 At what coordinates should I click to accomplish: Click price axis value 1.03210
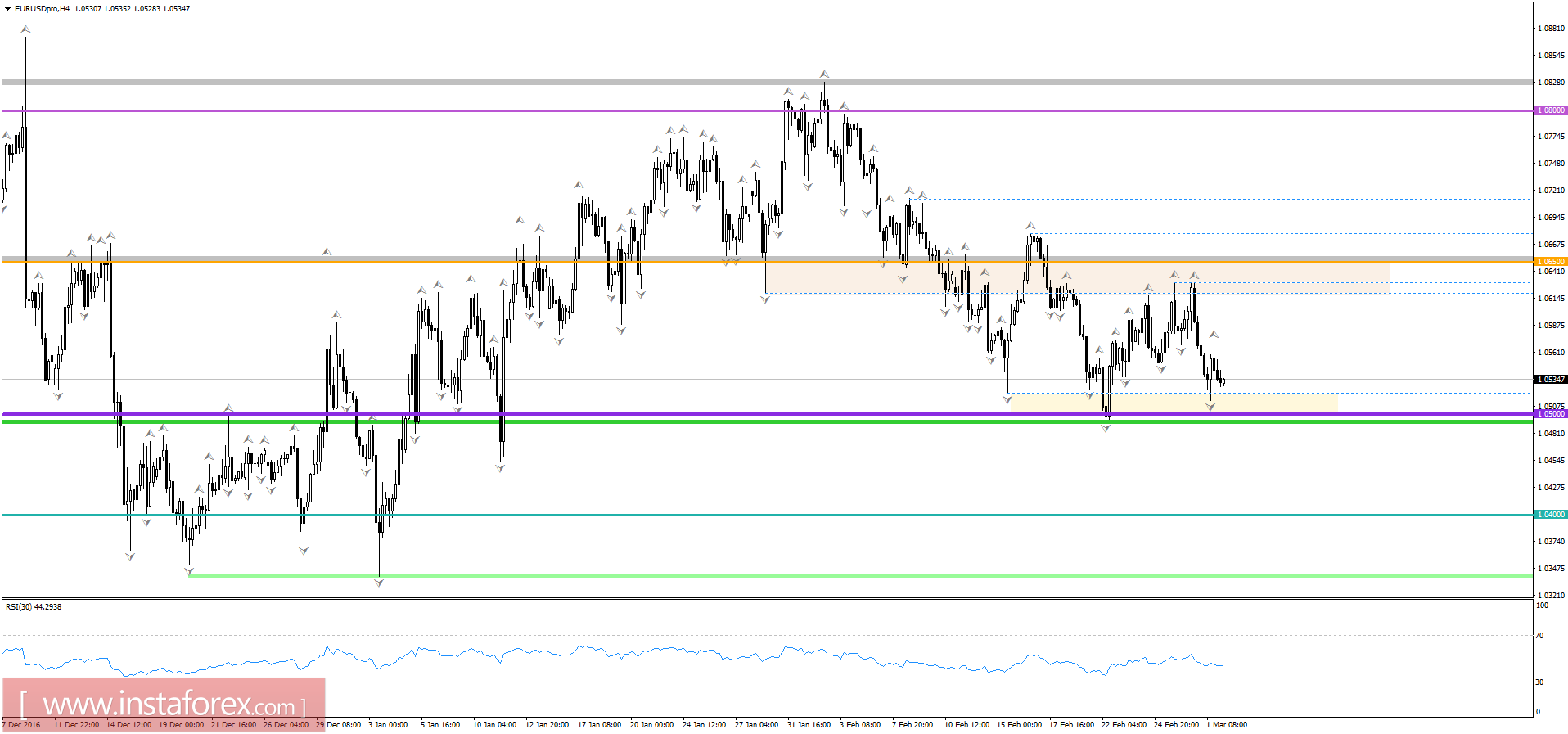[1551, 596]
